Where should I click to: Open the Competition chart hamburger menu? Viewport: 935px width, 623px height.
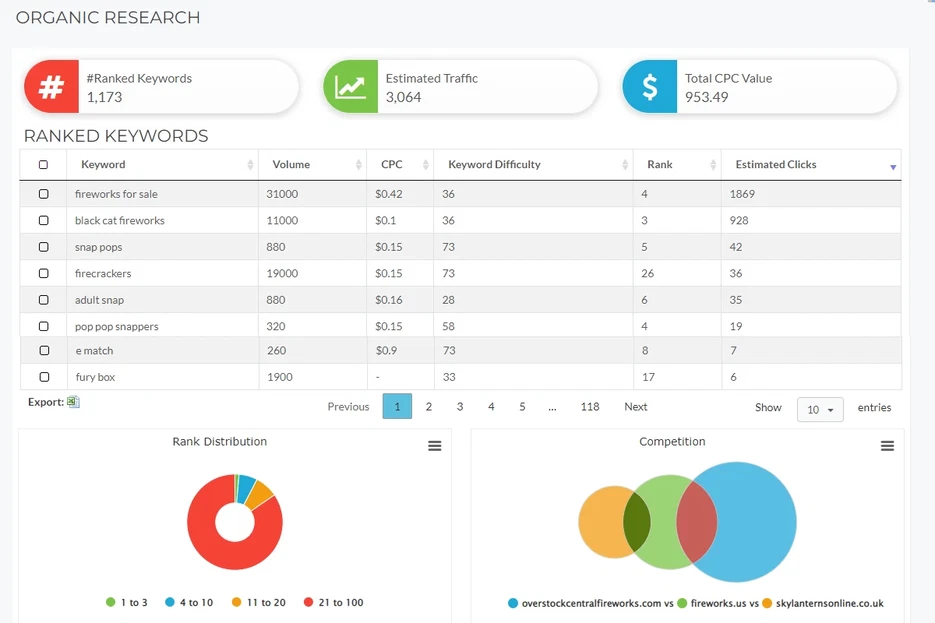point(887,446)
